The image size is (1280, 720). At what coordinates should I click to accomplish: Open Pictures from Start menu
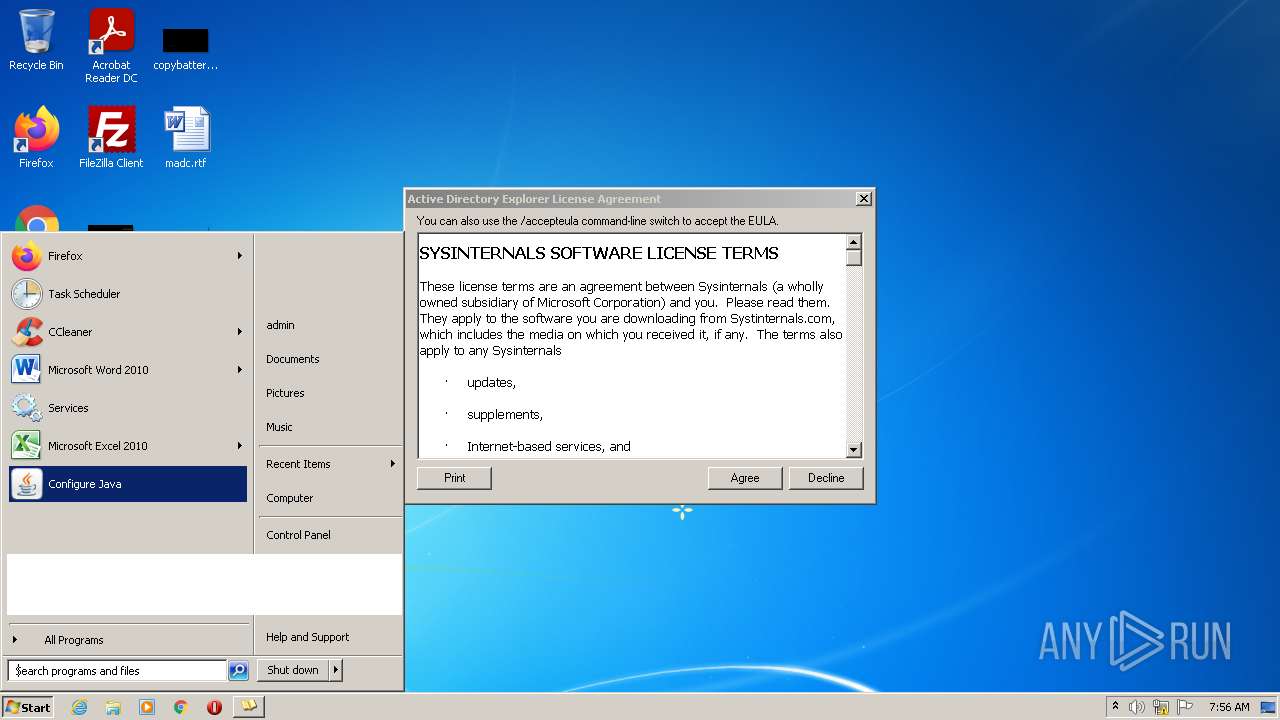coord(285,393)
